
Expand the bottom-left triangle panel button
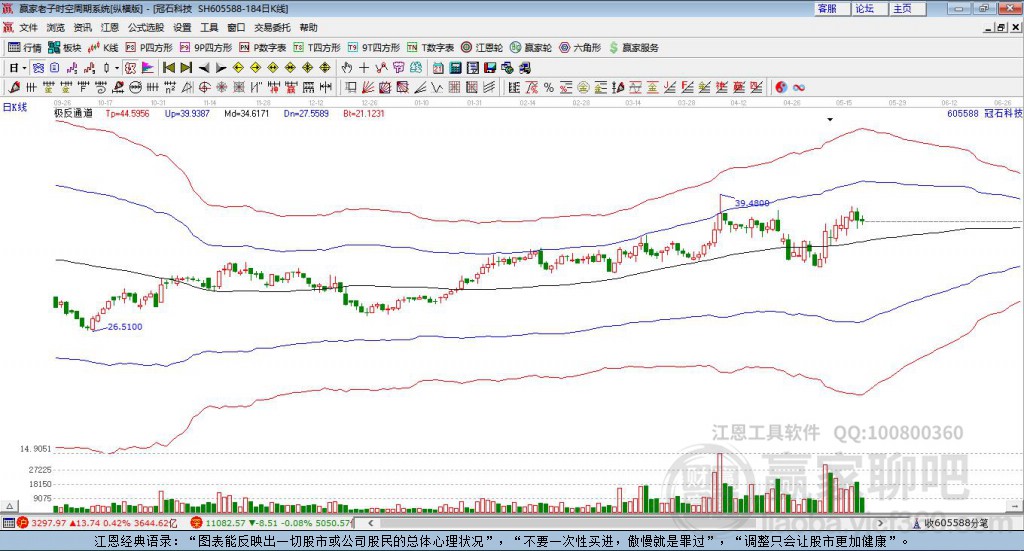(10, 506)
